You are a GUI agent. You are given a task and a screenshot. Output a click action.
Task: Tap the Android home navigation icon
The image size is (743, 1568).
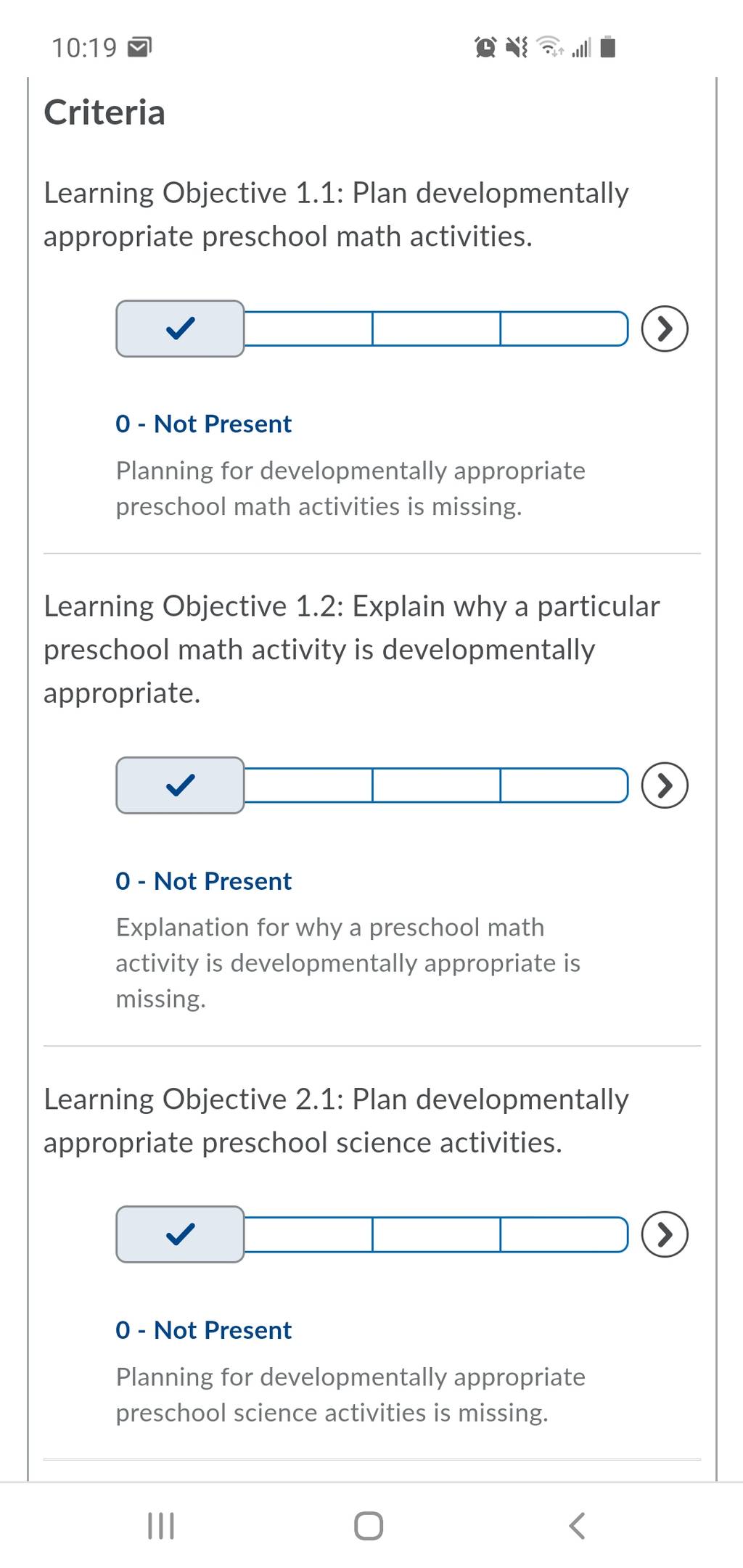pyautogui.click(x=369, y=1526)
